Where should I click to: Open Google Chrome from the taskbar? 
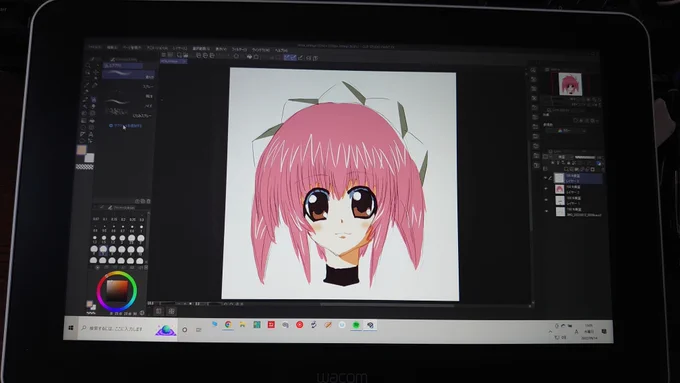228,324
